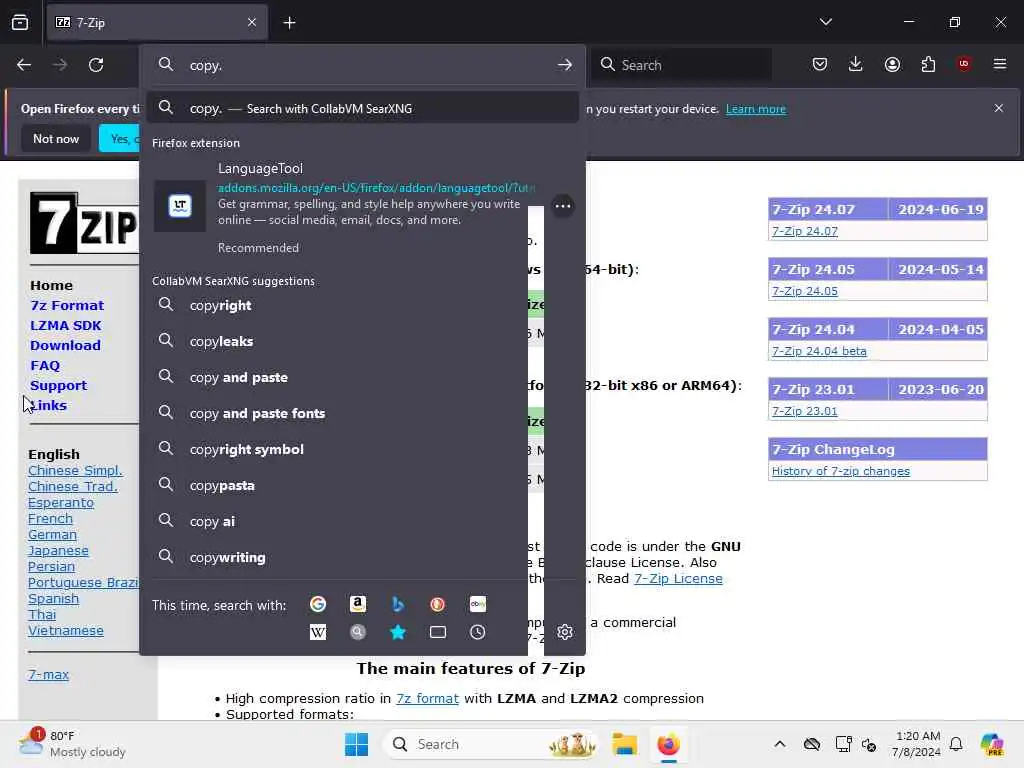Viewport: 1024px width, 768px height.
Task: Click the 'Not now' button
Action: (x=56, y=138)
